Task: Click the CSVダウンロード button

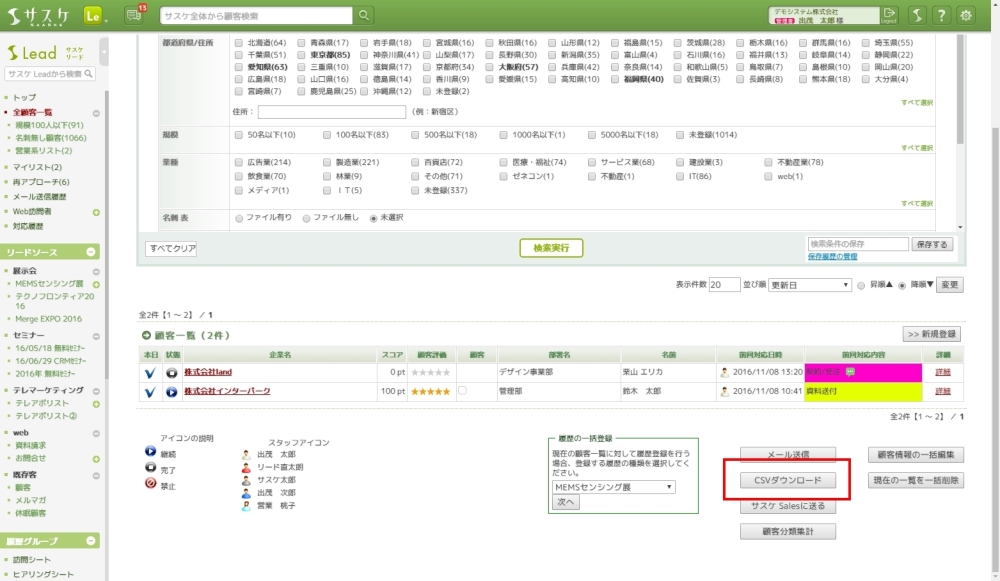Action: click(788, 480)
